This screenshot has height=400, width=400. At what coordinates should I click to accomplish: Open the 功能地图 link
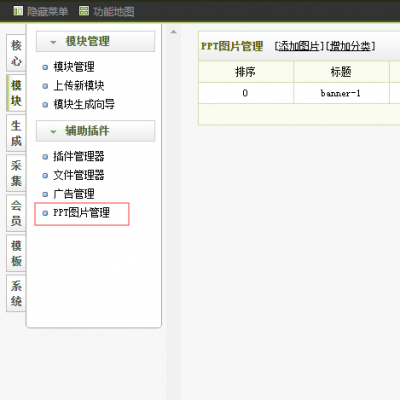pyautogui.click(x=114, y=12)
